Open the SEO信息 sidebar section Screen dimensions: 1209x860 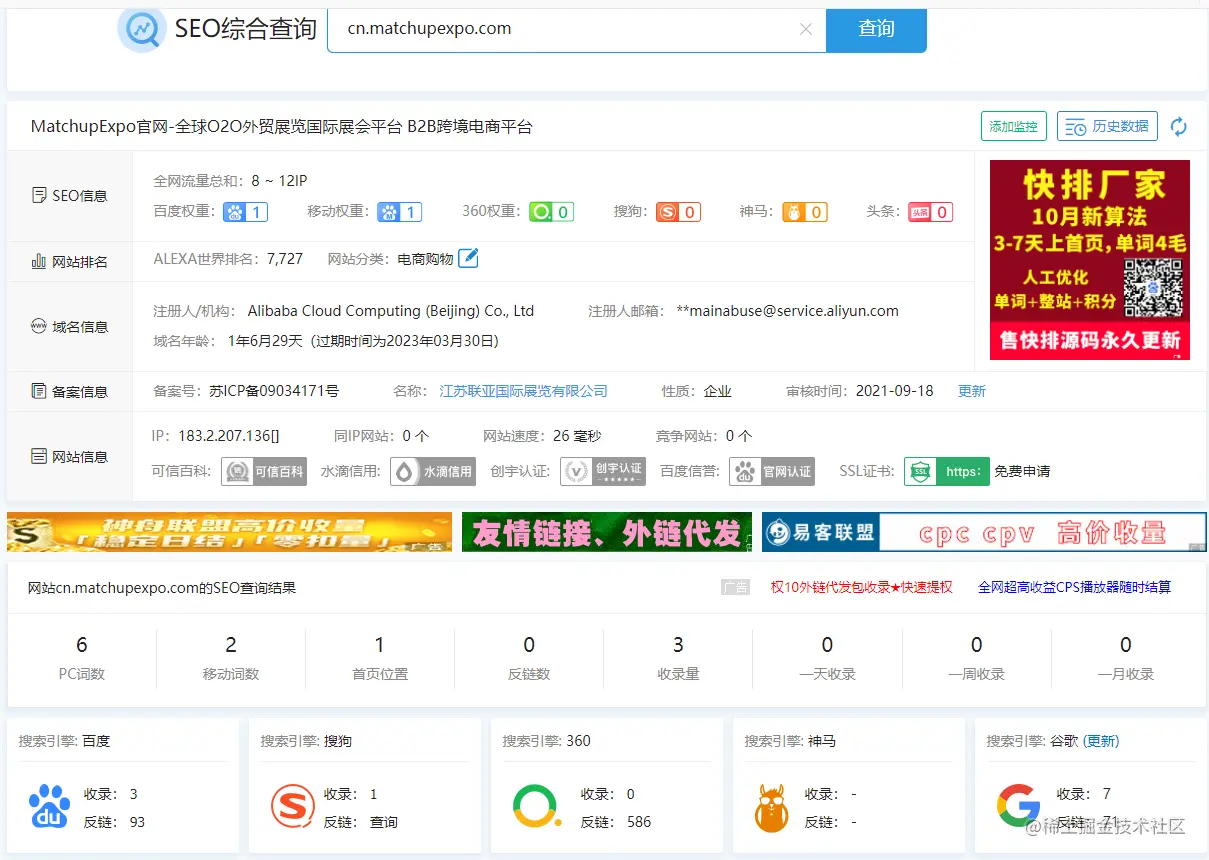click(x=69, y=195)
